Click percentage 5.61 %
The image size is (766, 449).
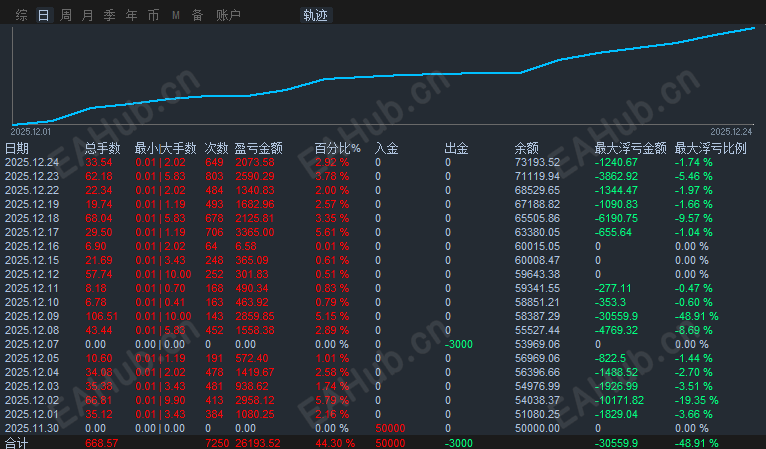pos(332,233)
